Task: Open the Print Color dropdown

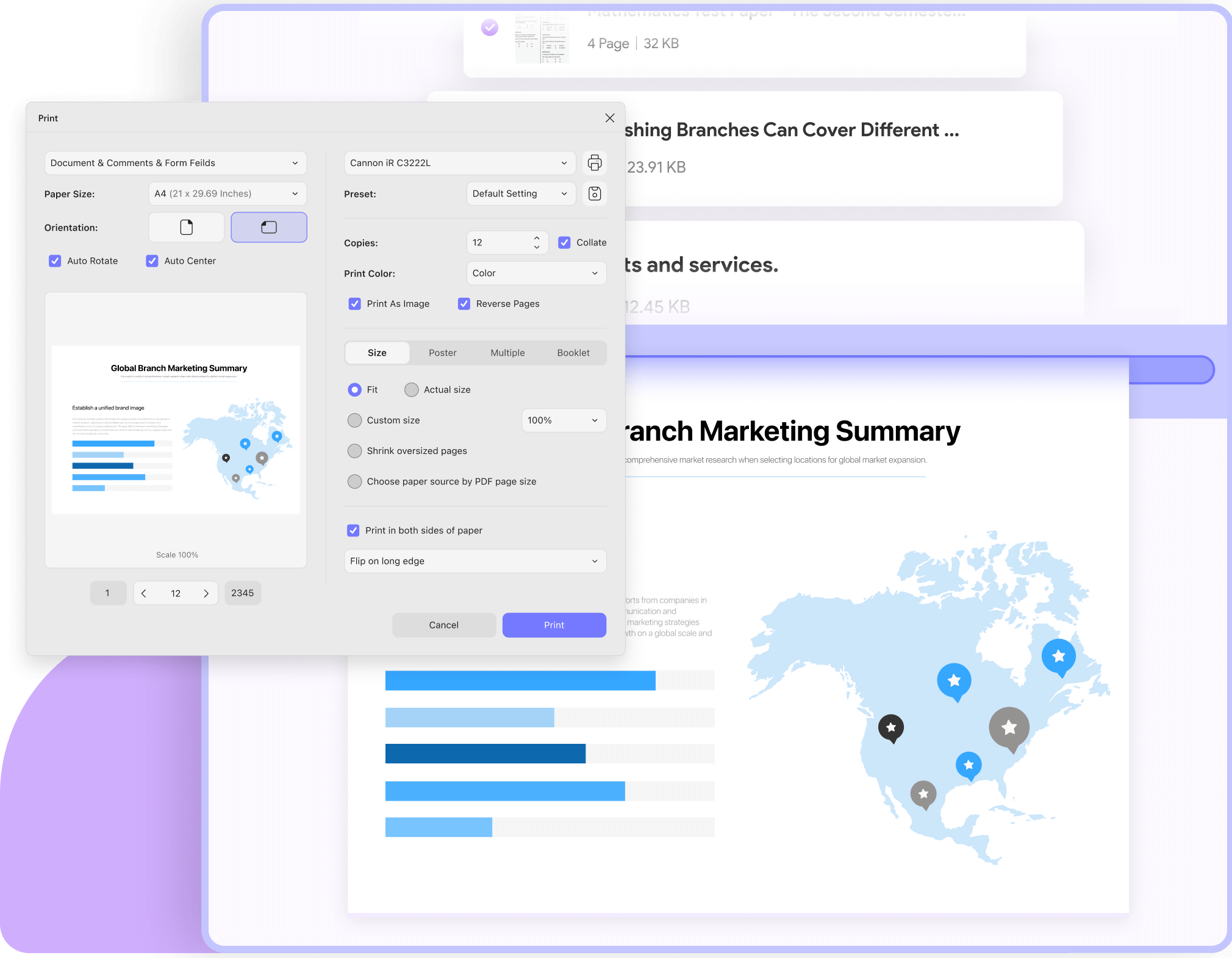Action: tap(535, 273)
